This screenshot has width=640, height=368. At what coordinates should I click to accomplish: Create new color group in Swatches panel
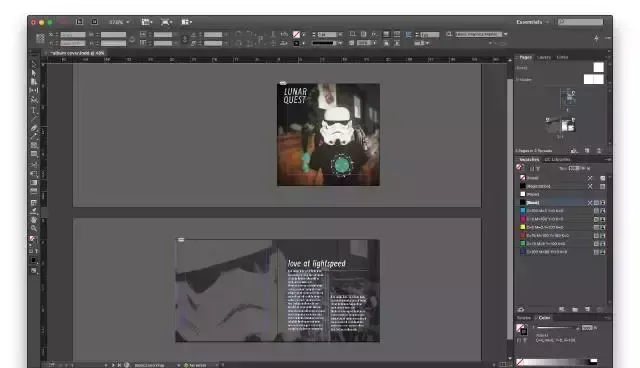[575, 310]
